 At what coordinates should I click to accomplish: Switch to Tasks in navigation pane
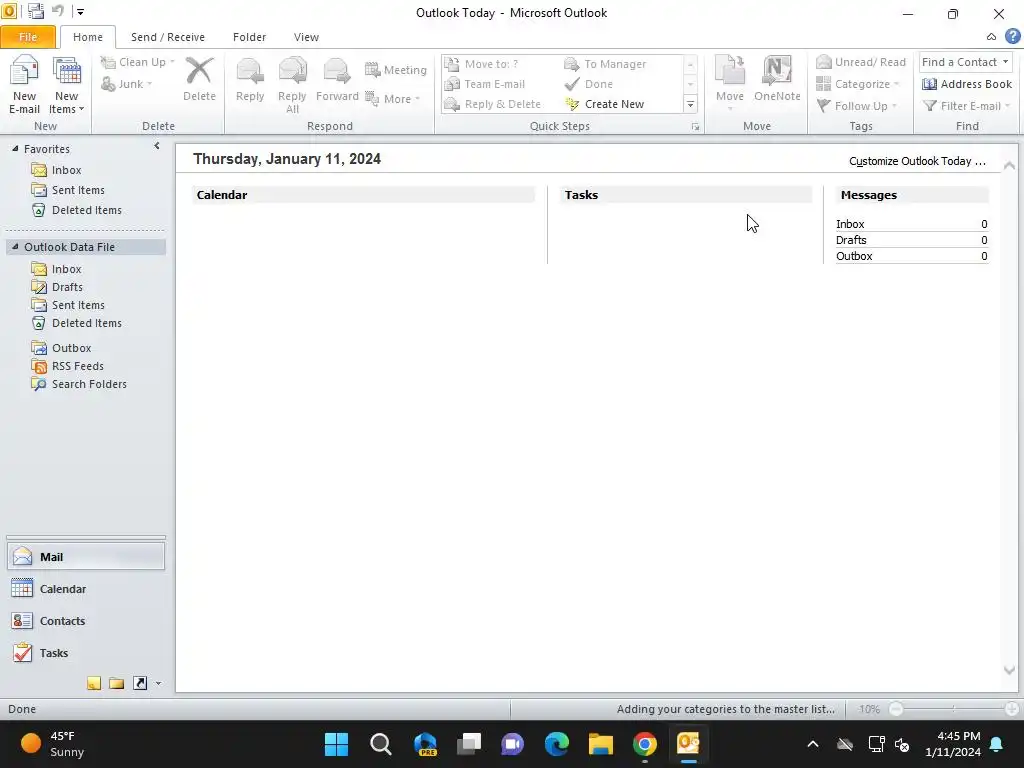click(86, 653)
